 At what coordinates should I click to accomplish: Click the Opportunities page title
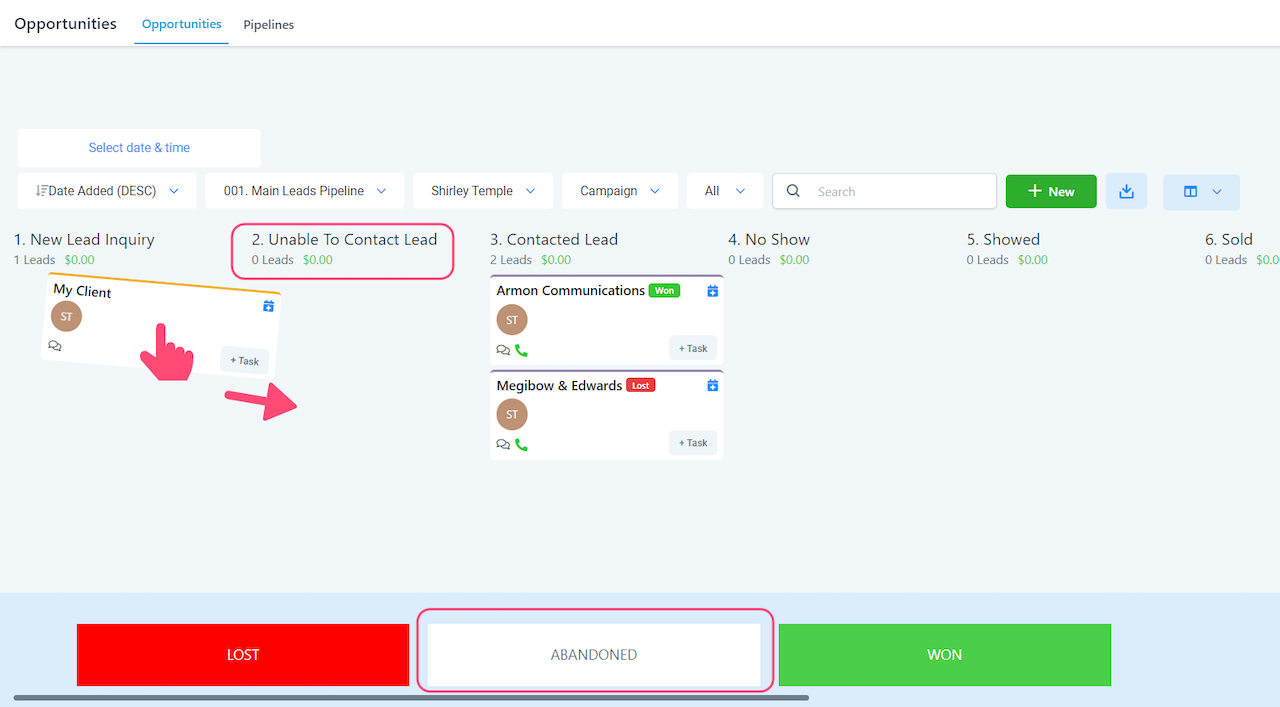click(65, 23)
